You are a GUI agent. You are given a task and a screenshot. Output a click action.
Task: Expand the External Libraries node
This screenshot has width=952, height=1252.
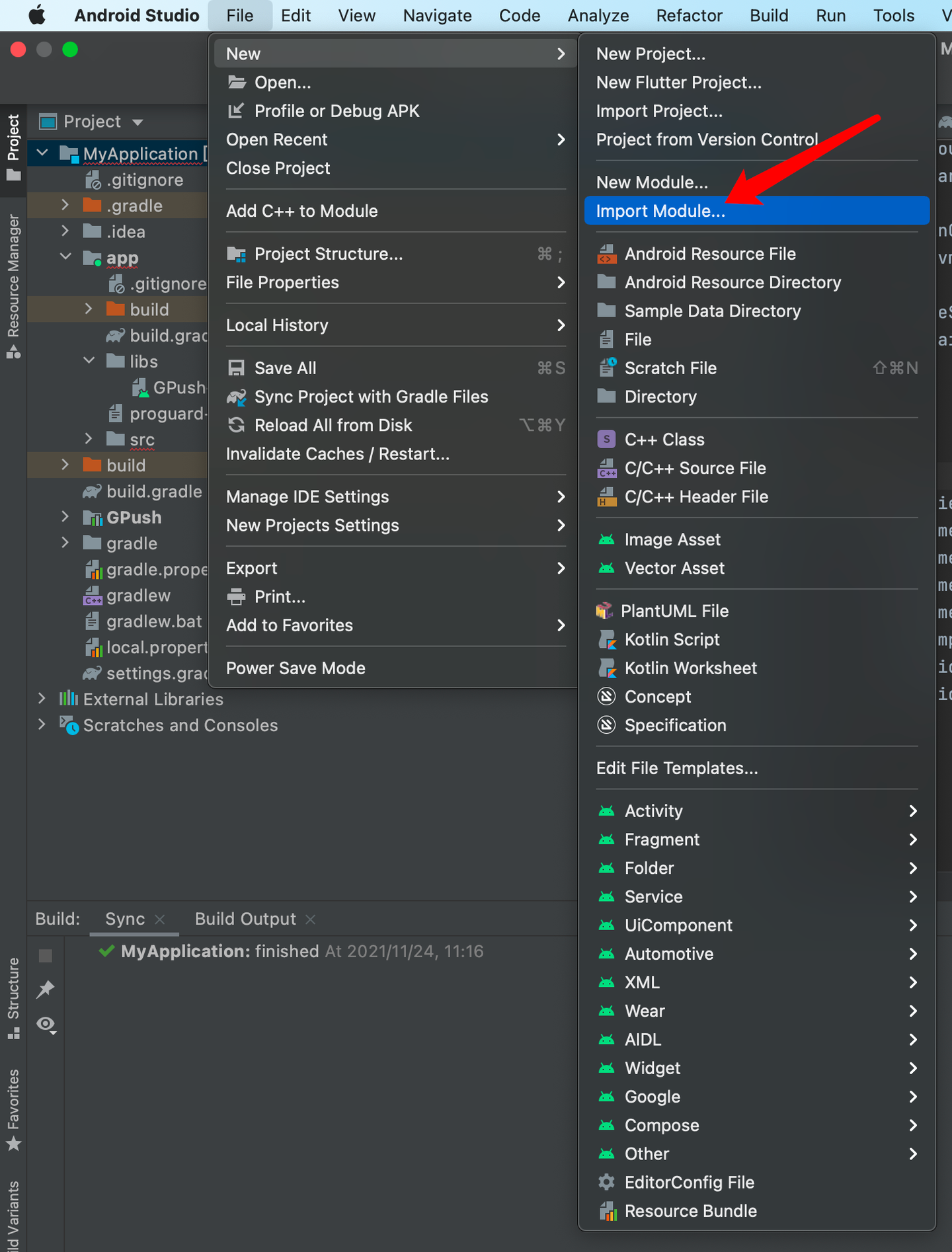coord(42,699)
